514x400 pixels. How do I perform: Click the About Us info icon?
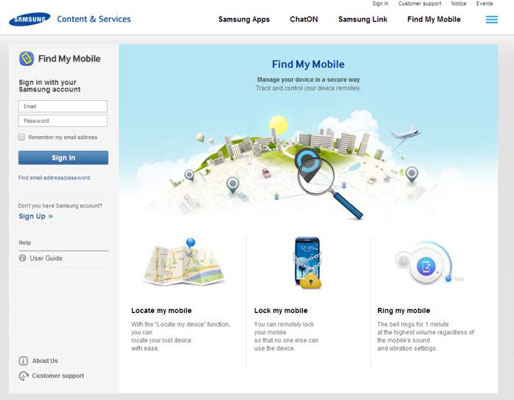[23, 361]
